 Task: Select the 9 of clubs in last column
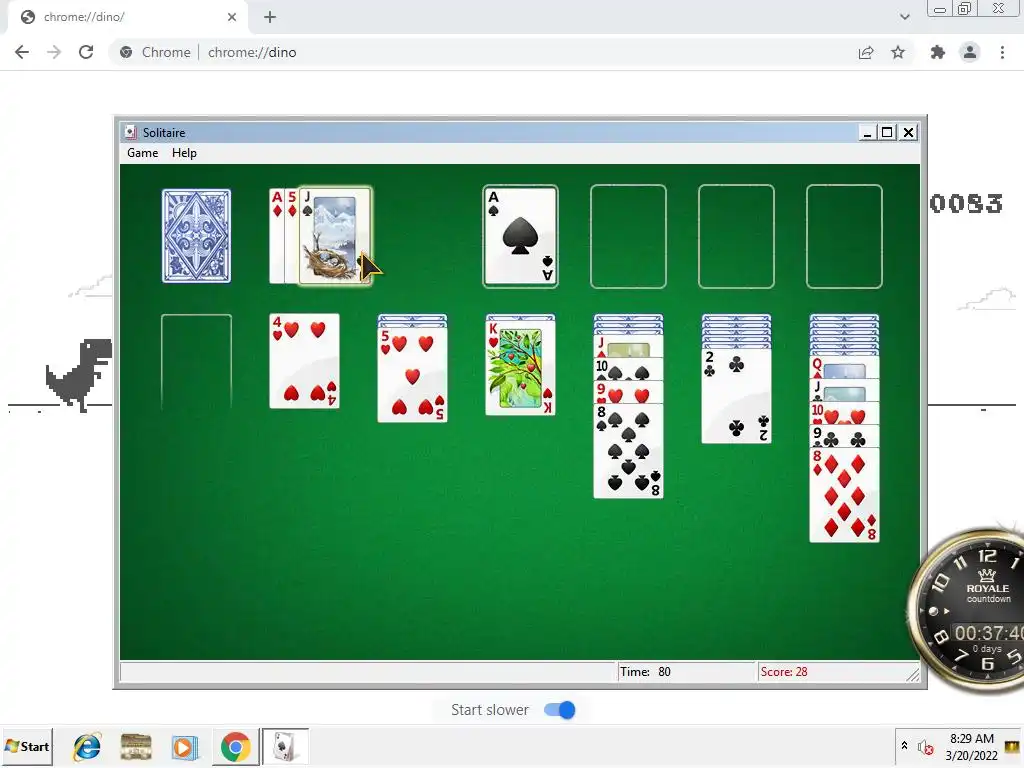844,436
